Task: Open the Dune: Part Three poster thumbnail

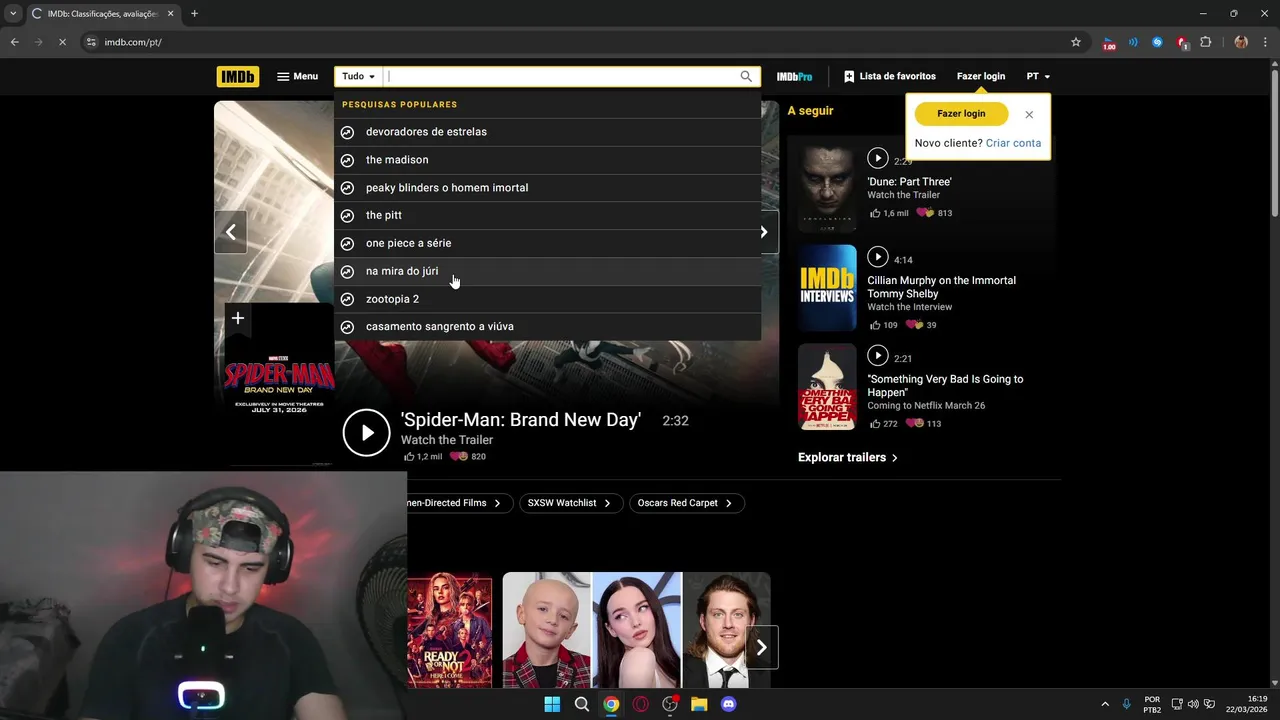Action: coord(827,187)
